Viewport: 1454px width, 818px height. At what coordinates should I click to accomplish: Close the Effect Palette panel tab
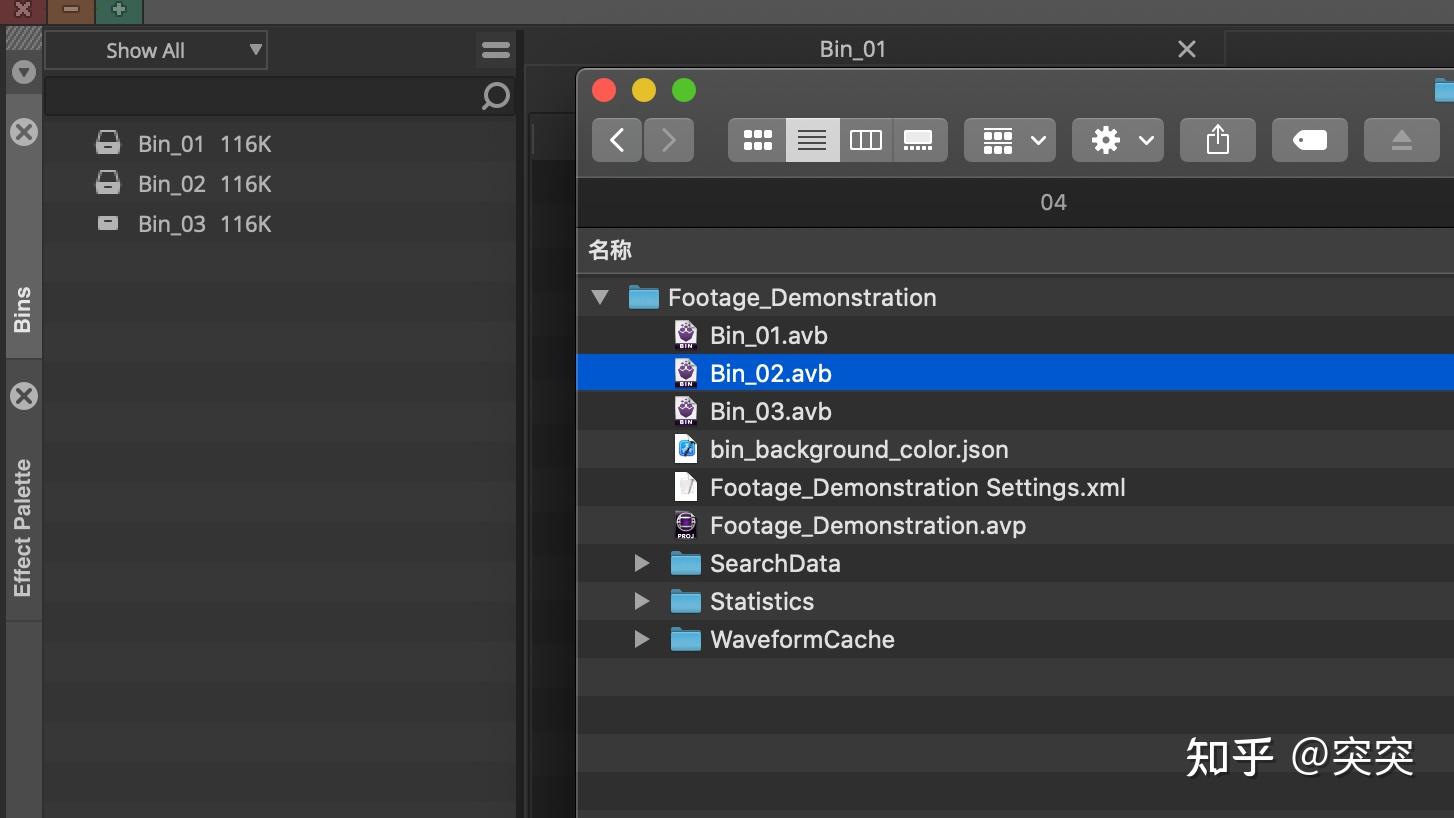[x=24, y=396]
